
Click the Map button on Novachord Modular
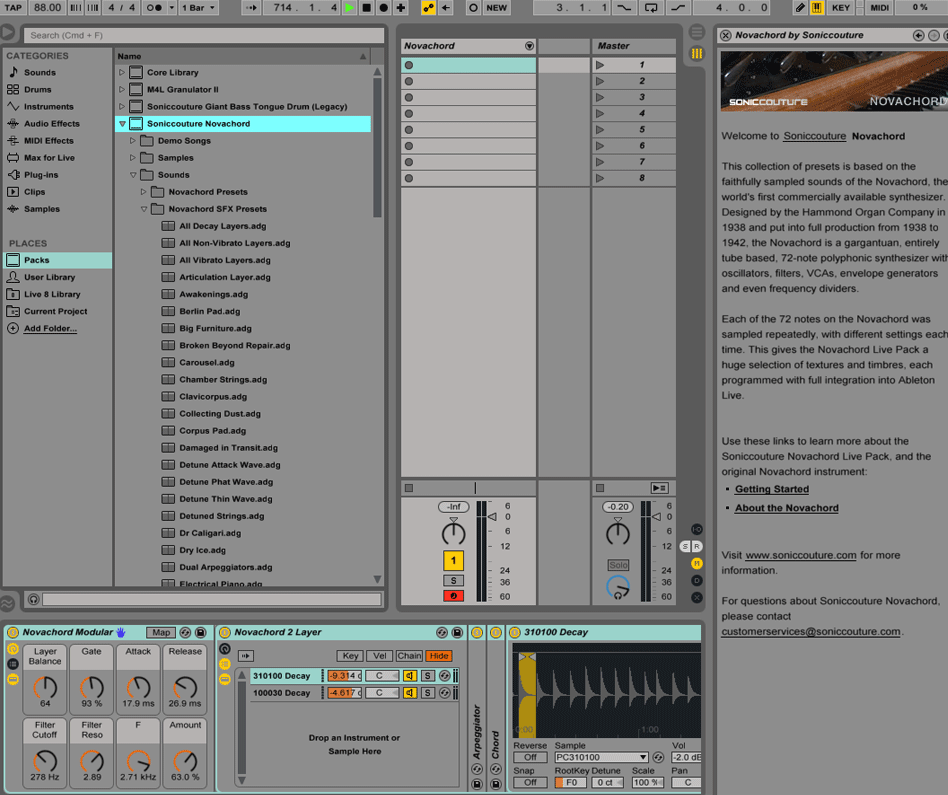161,632
